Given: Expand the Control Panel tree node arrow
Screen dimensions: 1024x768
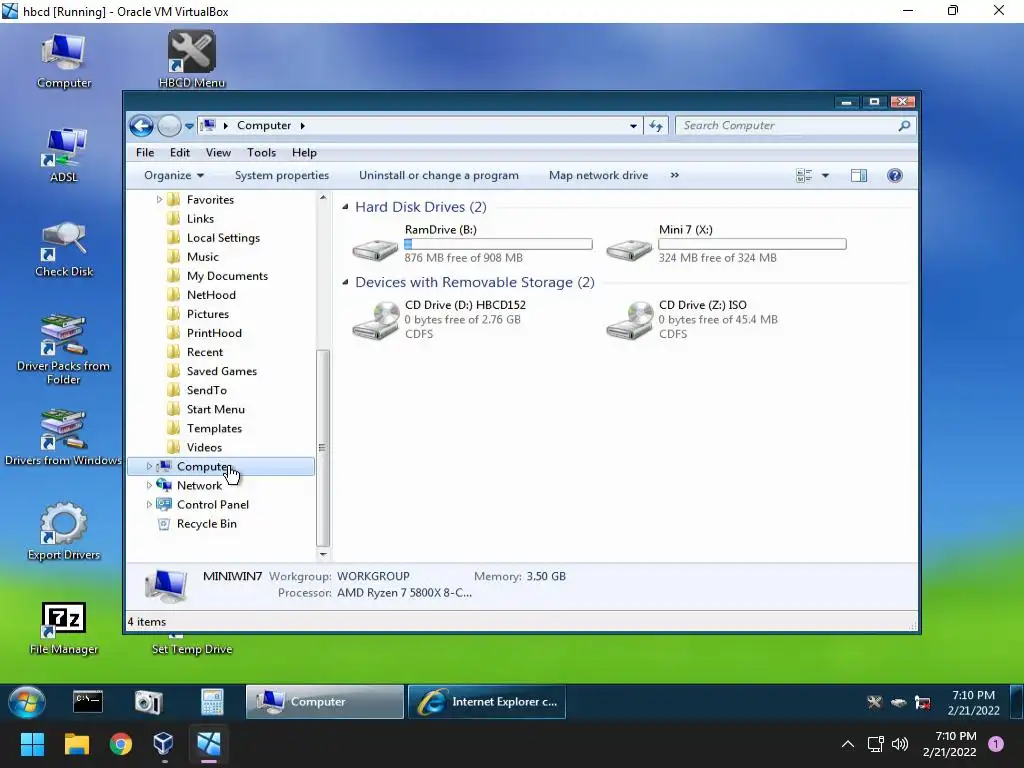Looking at the screenshot, I should coord(149,504).
